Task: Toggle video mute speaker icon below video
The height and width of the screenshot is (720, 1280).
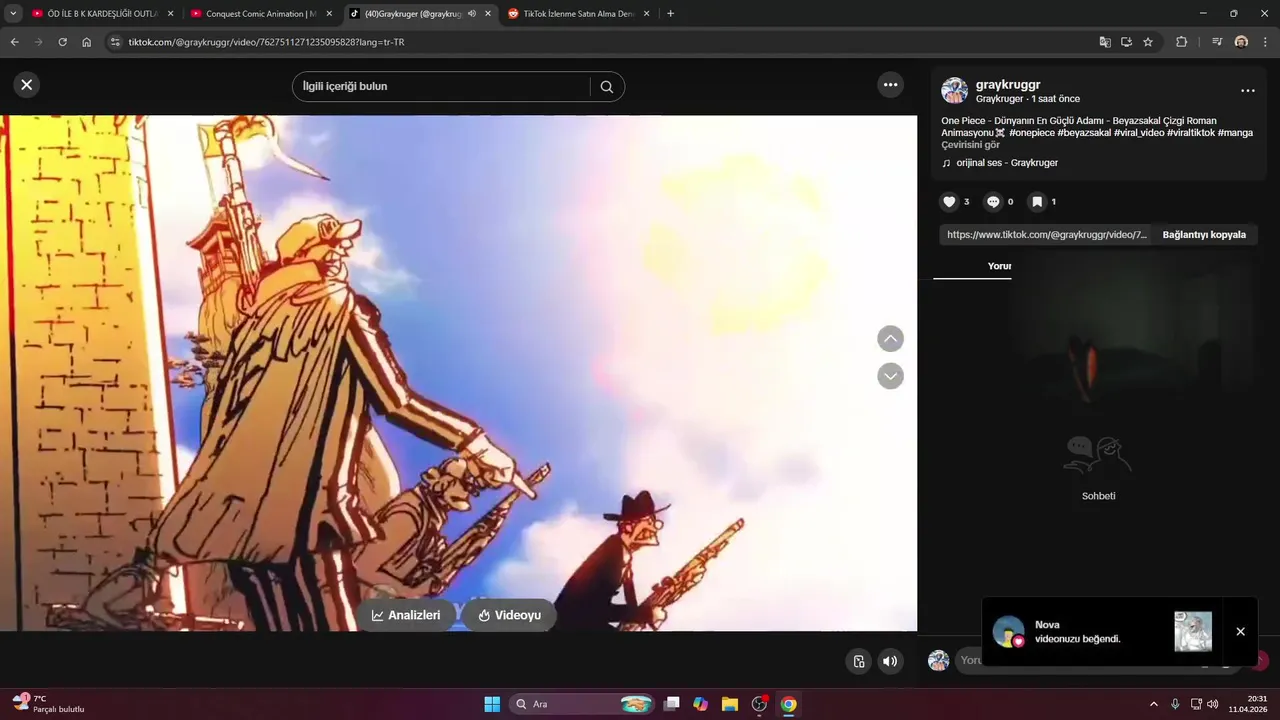Action: [890, 661]
